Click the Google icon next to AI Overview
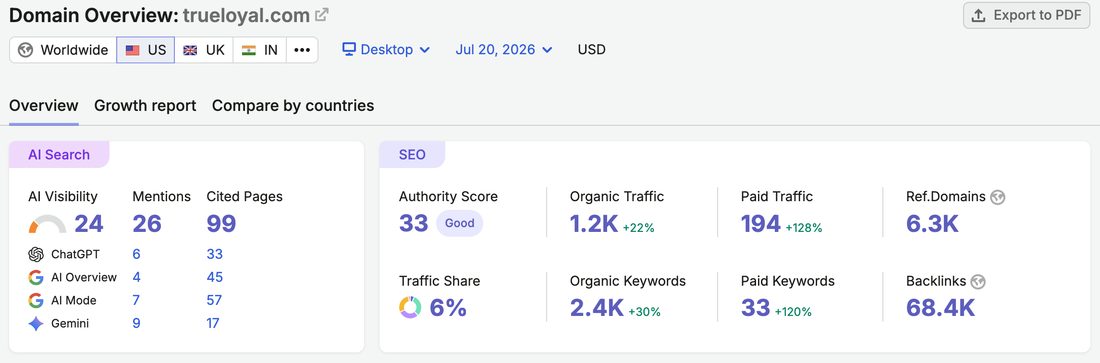Viewport: 1100px width, 363px height. coord(36,277)
